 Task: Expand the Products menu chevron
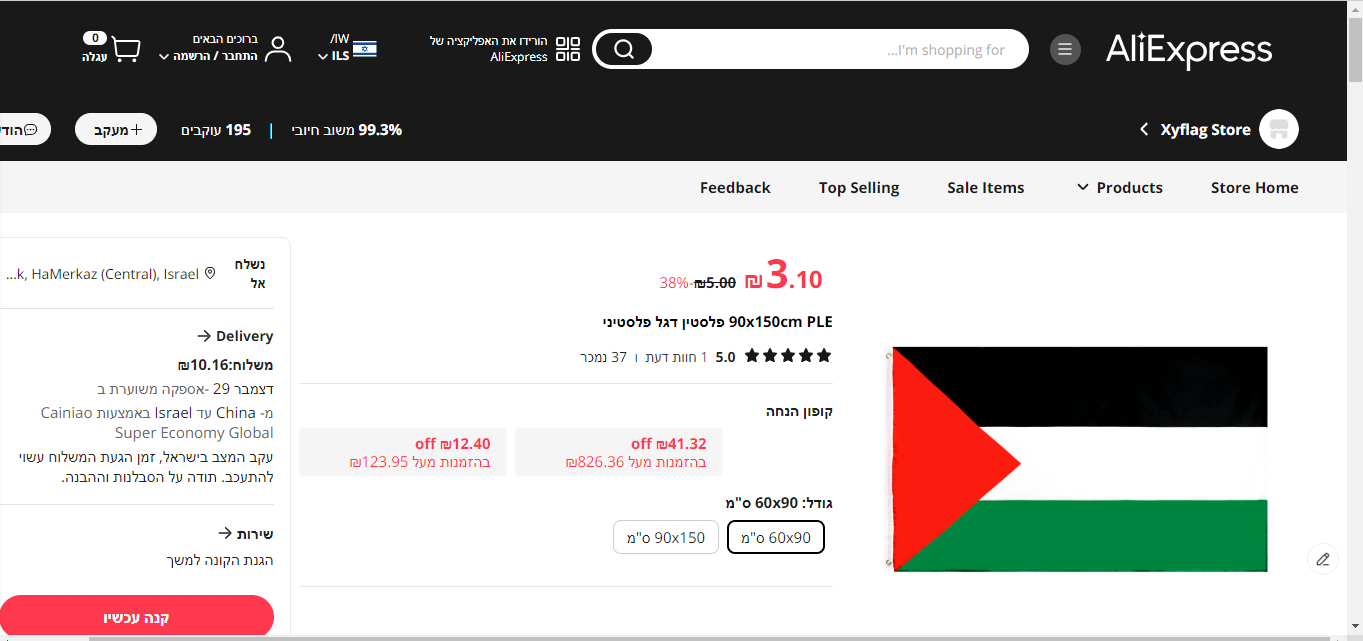pyautogui.click(x=1082, y=187)
